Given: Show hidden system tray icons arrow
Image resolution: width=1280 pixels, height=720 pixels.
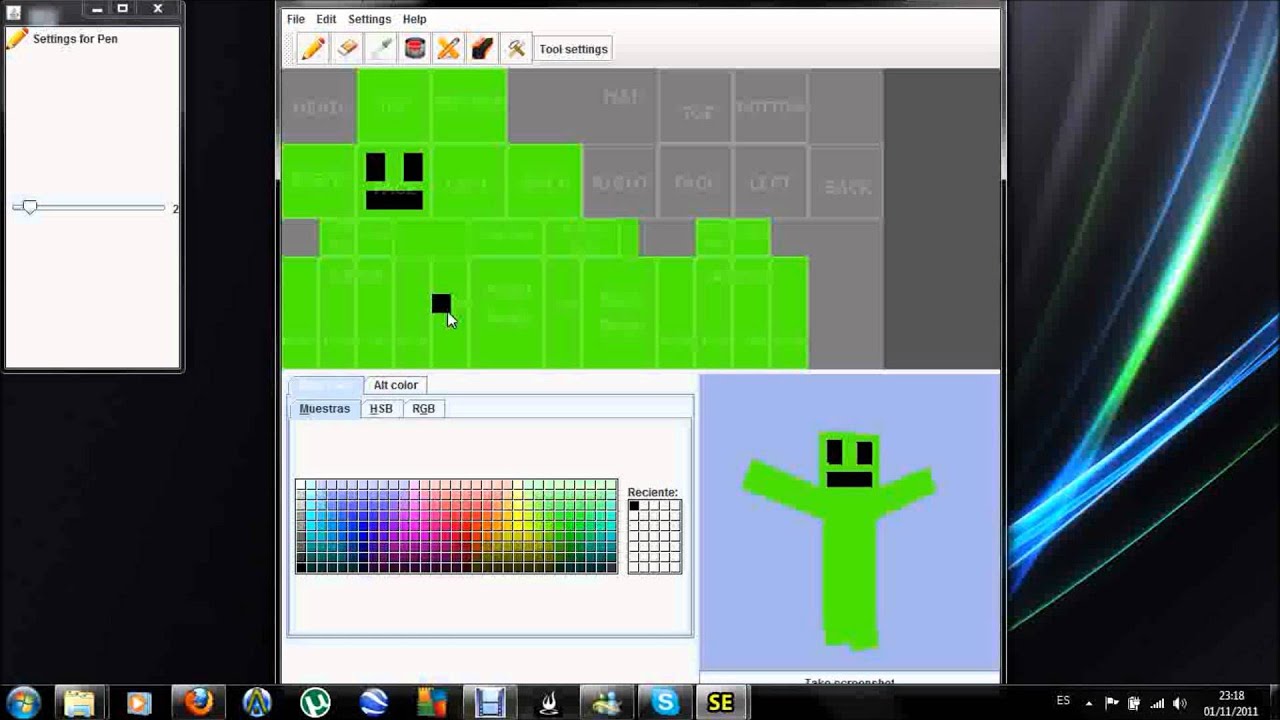Looking at the screenshot, I should 1089,703.
